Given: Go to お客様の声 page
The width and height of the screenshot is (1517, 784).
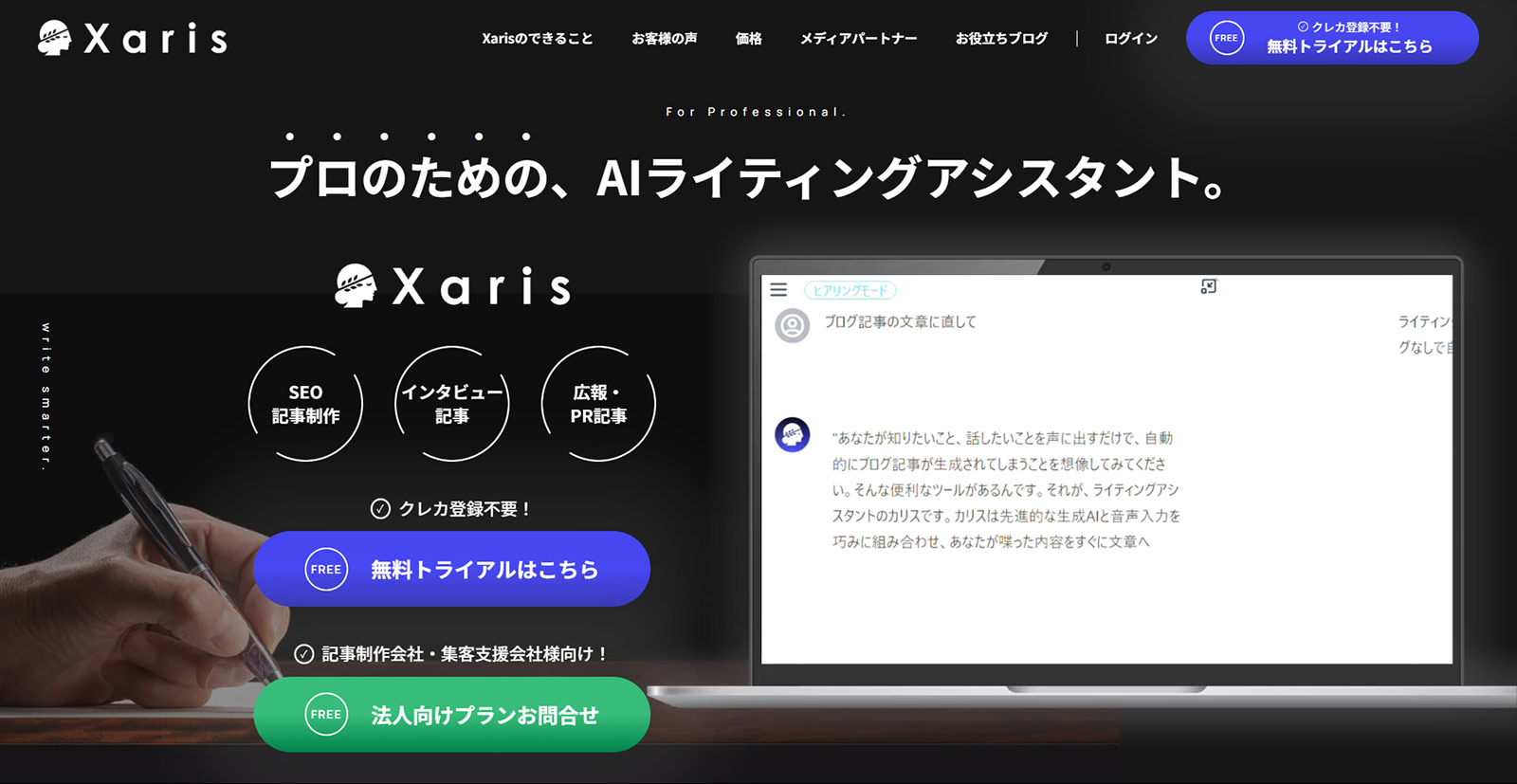Looking at the screenshot, I should click(x=664, y=39).
